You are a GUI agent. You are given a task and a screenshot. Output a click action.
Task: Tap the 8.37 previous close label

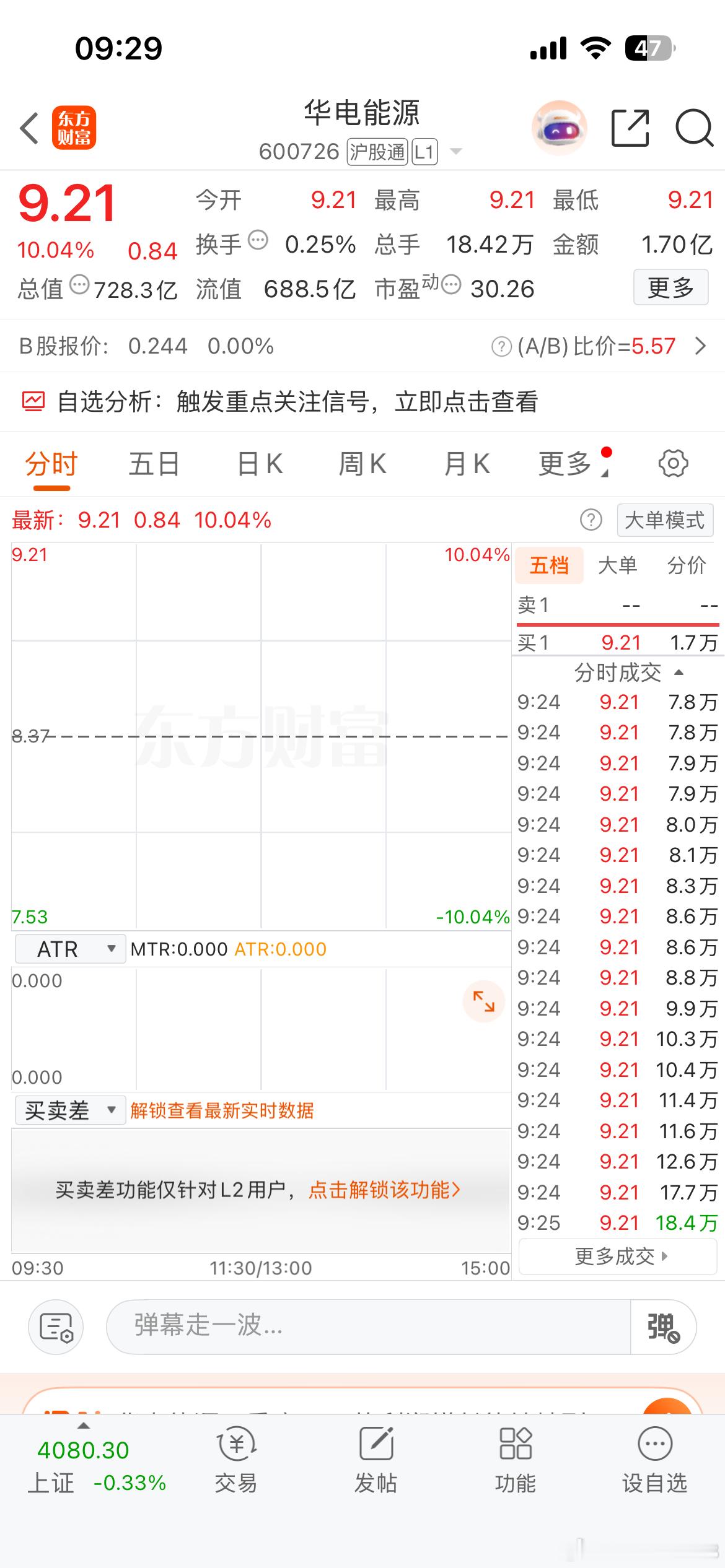click(x=30, y=736)
